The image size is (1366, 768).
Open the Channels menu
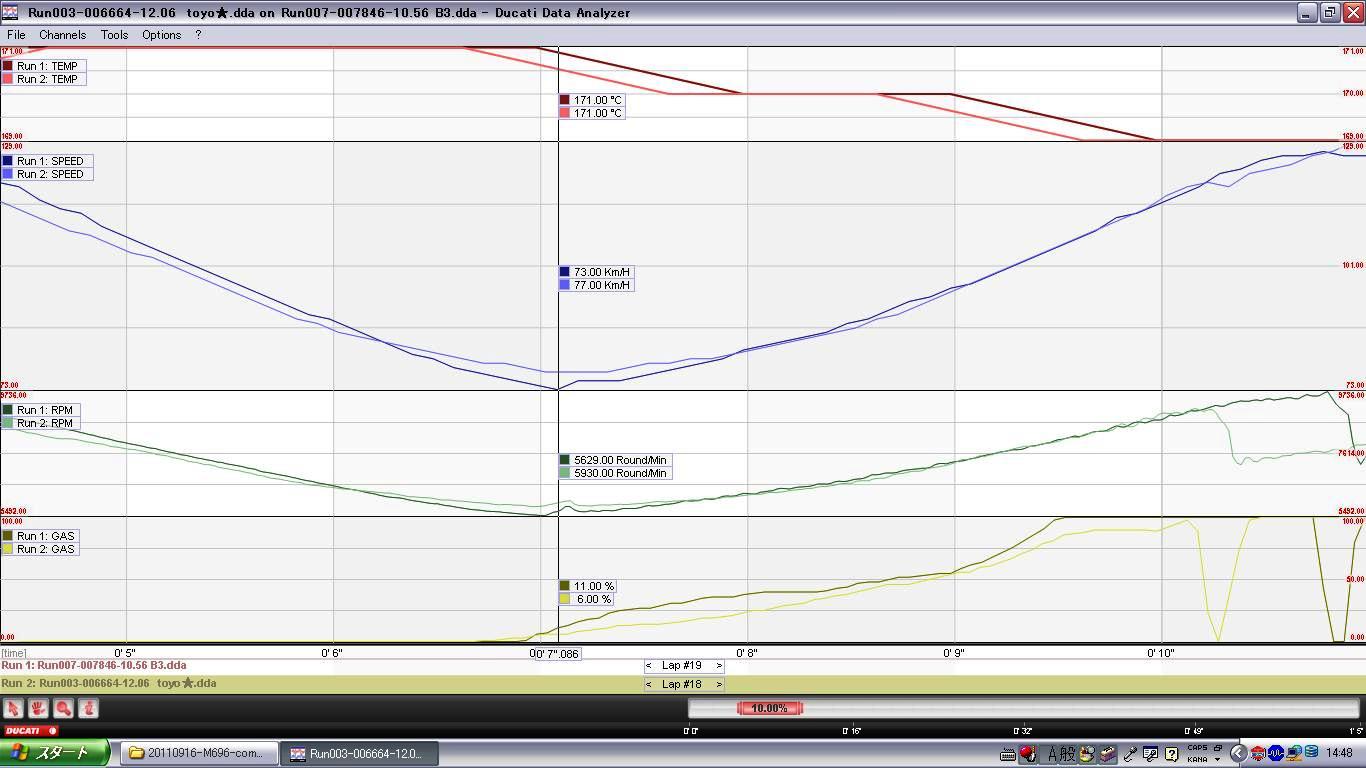(x=62, y=34)
